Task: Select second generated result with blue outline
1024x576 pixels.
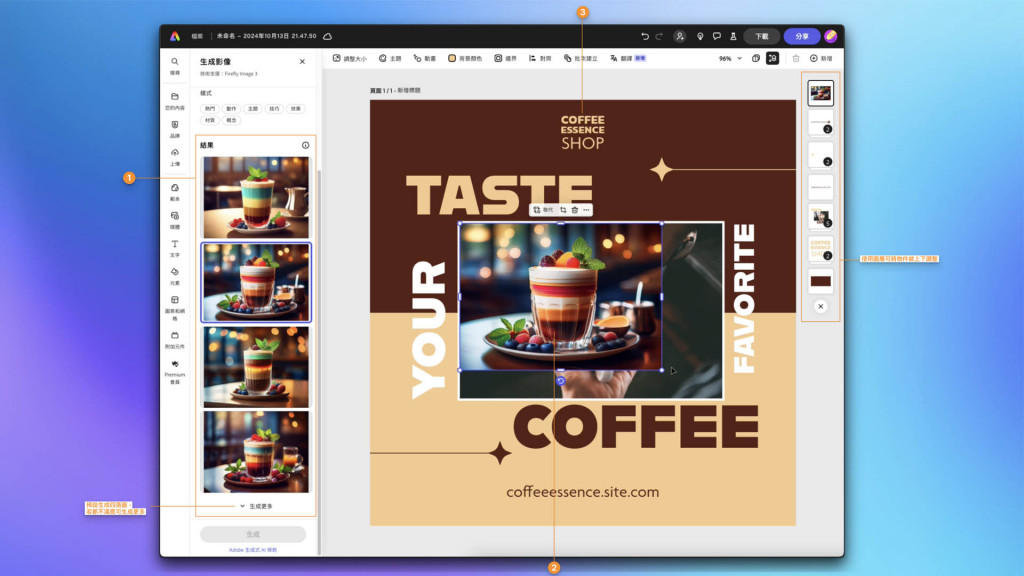Action: tap(256, 283)
